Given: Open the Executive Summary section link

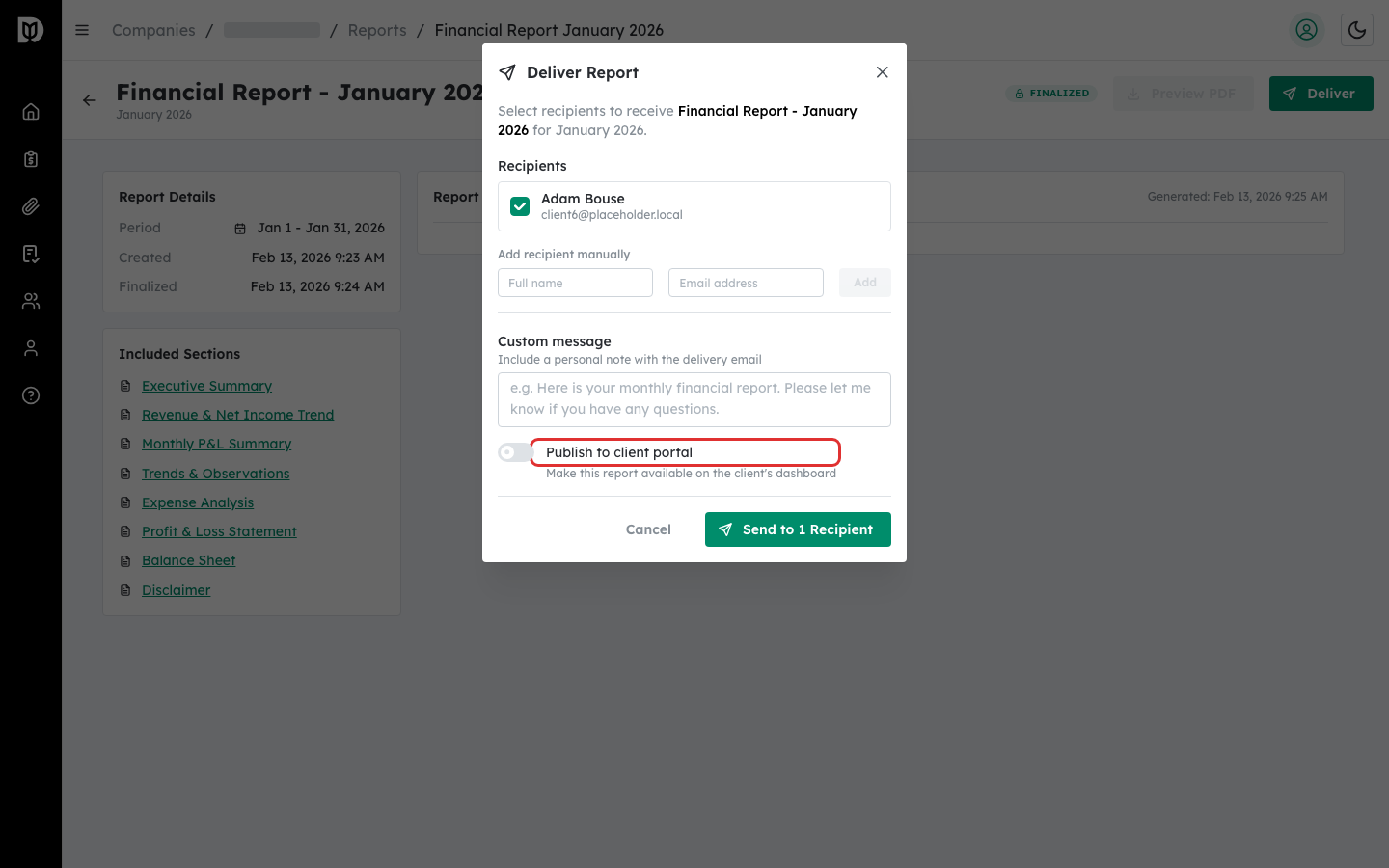Looking at the screenshot, I should point(206,385).
